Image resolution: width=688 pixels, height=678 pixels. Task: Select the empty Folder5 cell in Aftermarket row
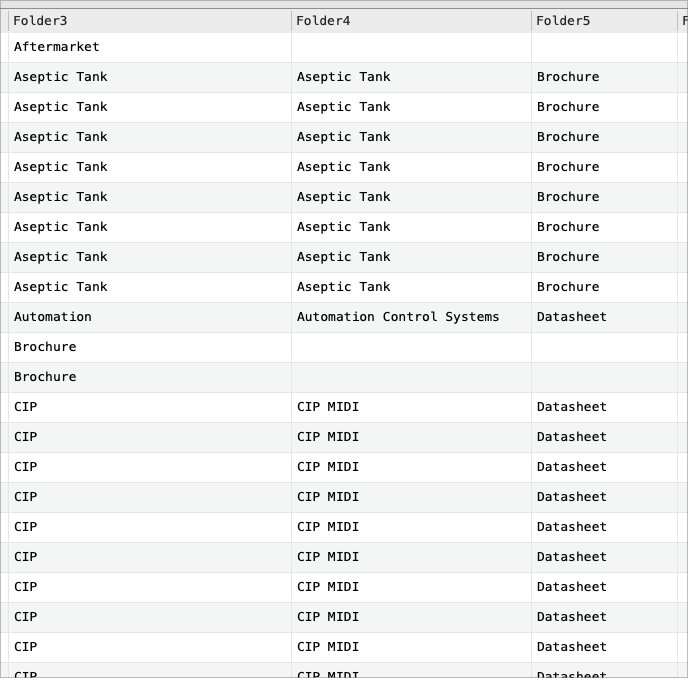click(604, 47)
